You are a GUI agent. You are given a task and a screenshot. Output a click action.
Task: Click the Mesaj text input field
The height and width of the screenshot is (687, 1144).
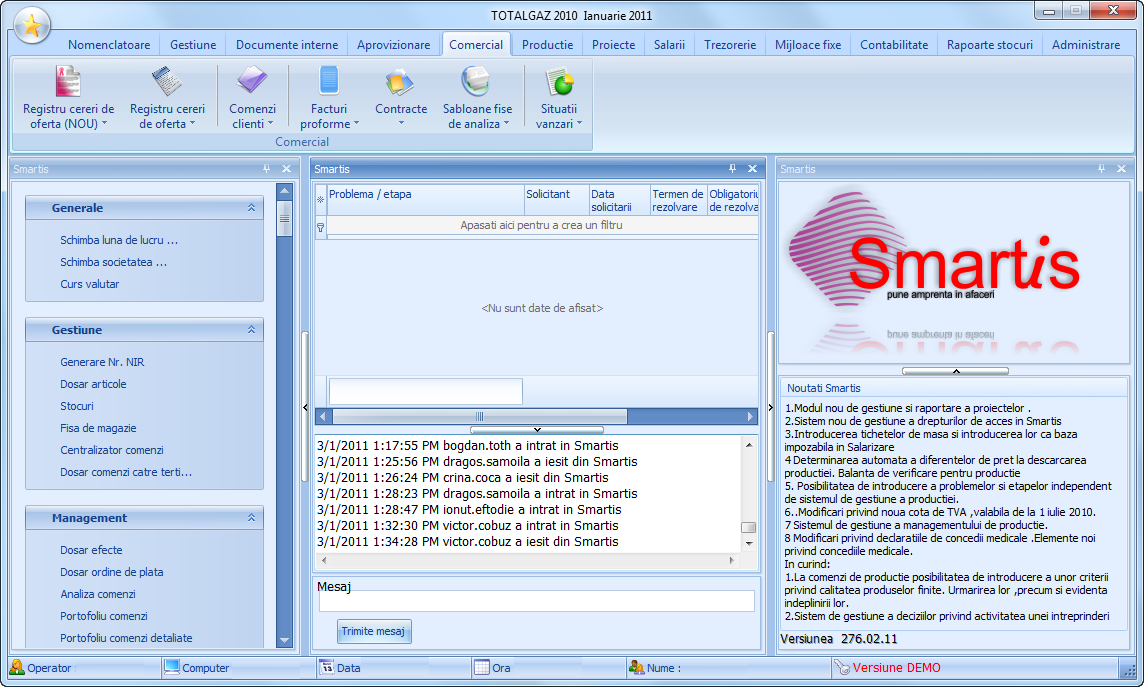(537, 601)
